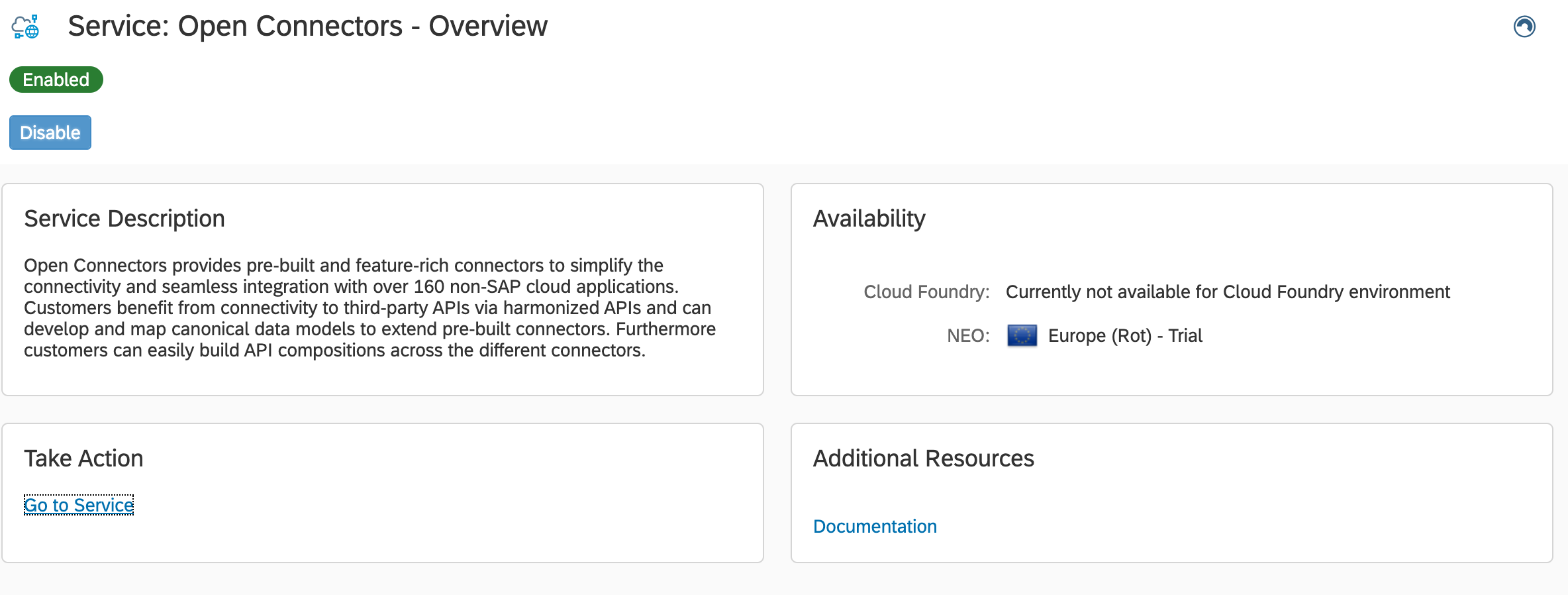1568x595 pixels.
Task: Click the NEO label in Availability
Action: [x=967, y=336]
